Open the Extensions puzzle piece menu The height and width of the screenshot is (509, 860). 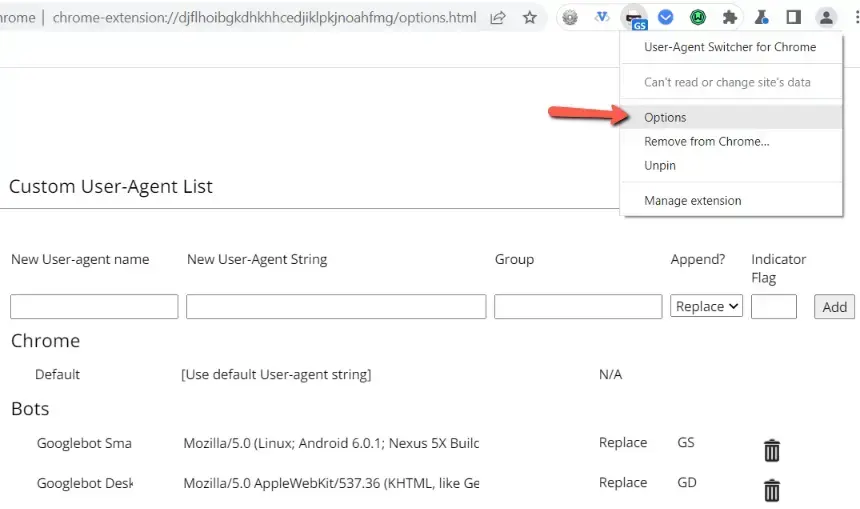(x=731, y=18)
